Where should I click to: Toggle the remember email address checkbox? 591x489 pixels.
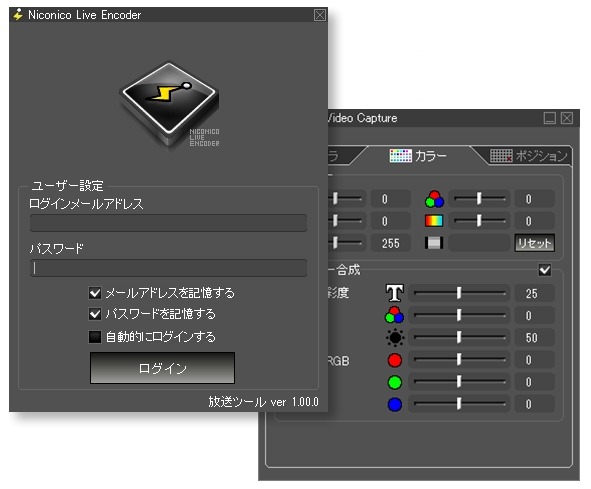[95, 293]
